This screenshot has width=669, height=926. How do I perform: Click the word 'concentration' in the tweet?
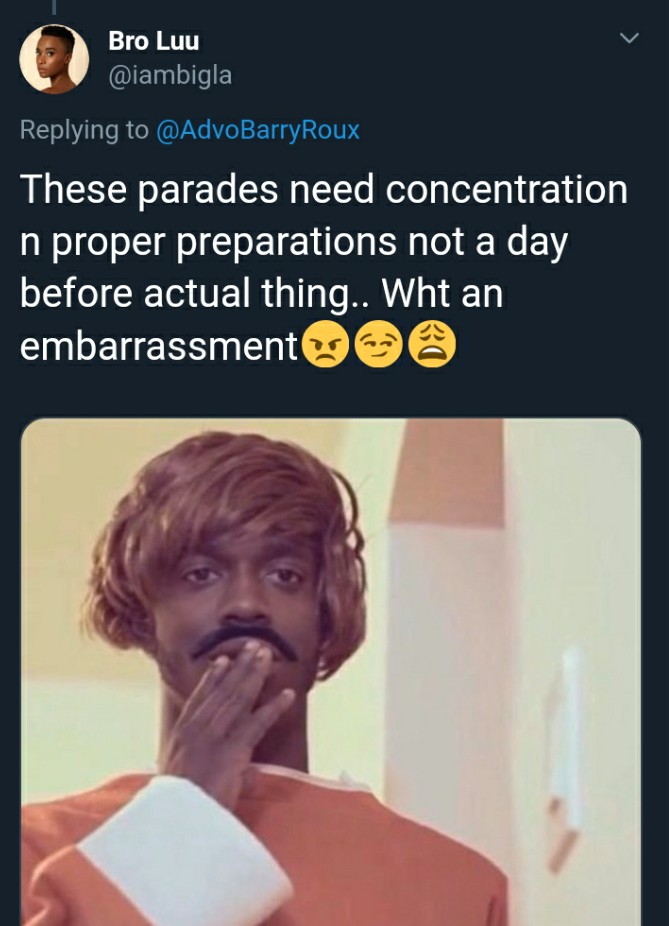click(x=507, y=190)
